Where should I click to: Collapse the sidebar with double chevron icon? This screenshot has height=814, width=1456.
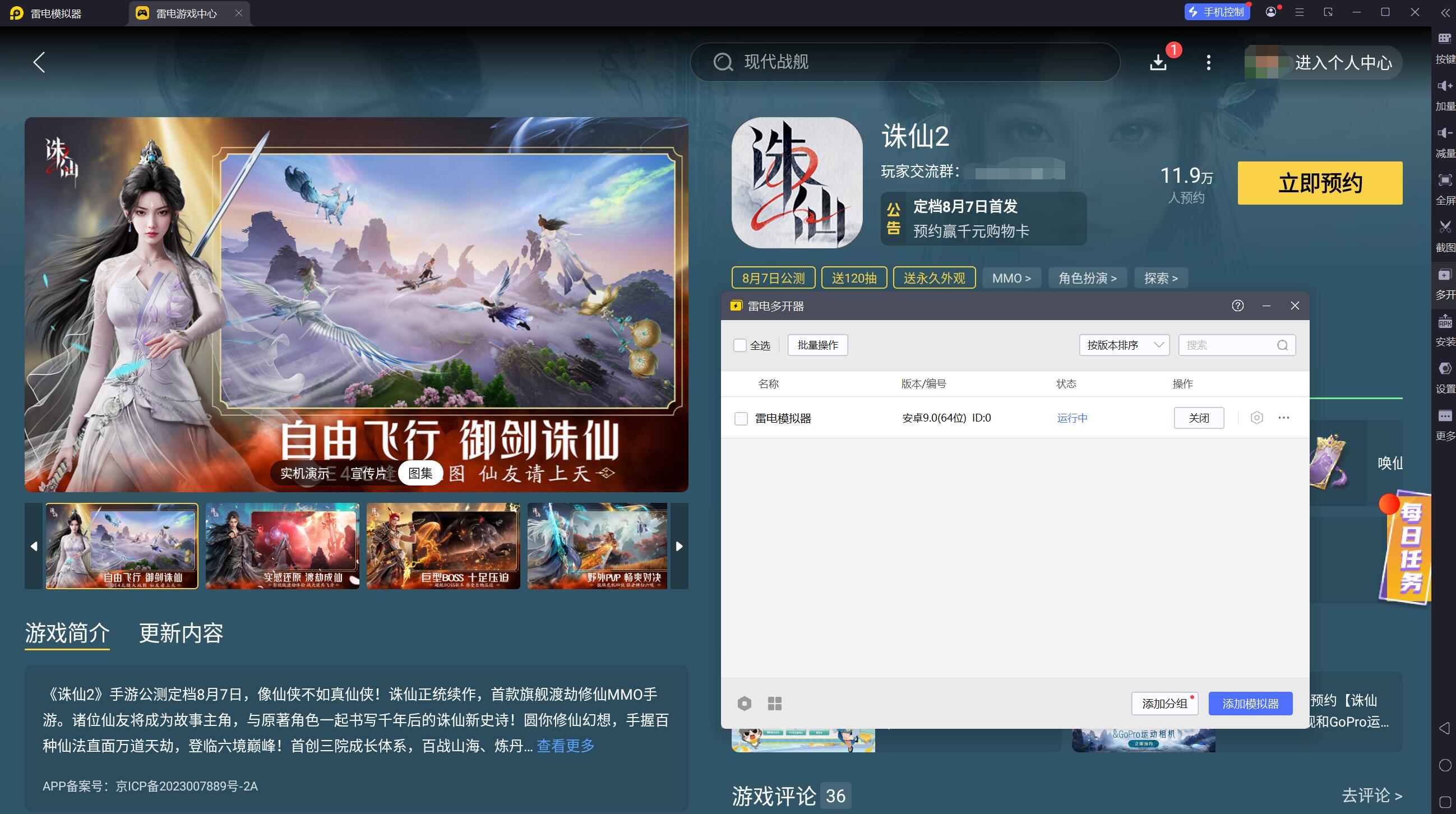[x=1445, y=12]
